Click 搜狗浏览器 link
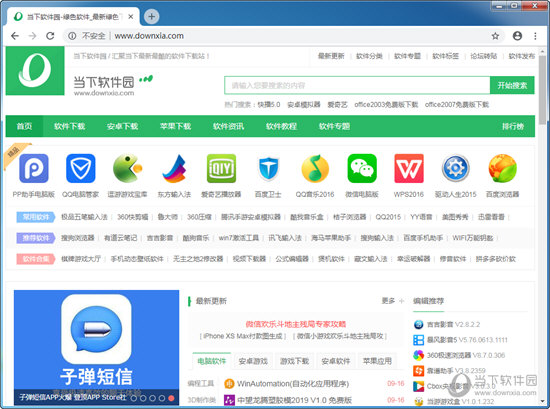Screen dimensions: 550x409 [x=78, y=238]
